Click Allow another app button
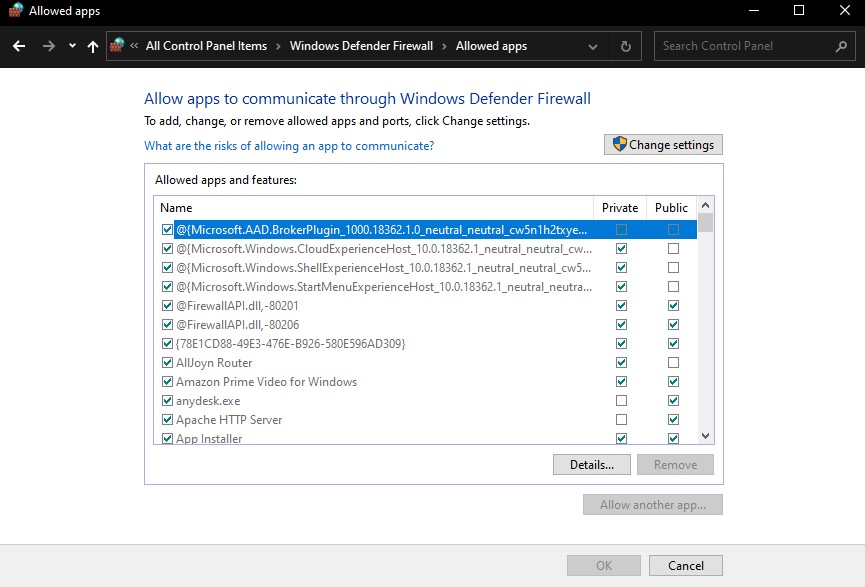 point(653,505)
